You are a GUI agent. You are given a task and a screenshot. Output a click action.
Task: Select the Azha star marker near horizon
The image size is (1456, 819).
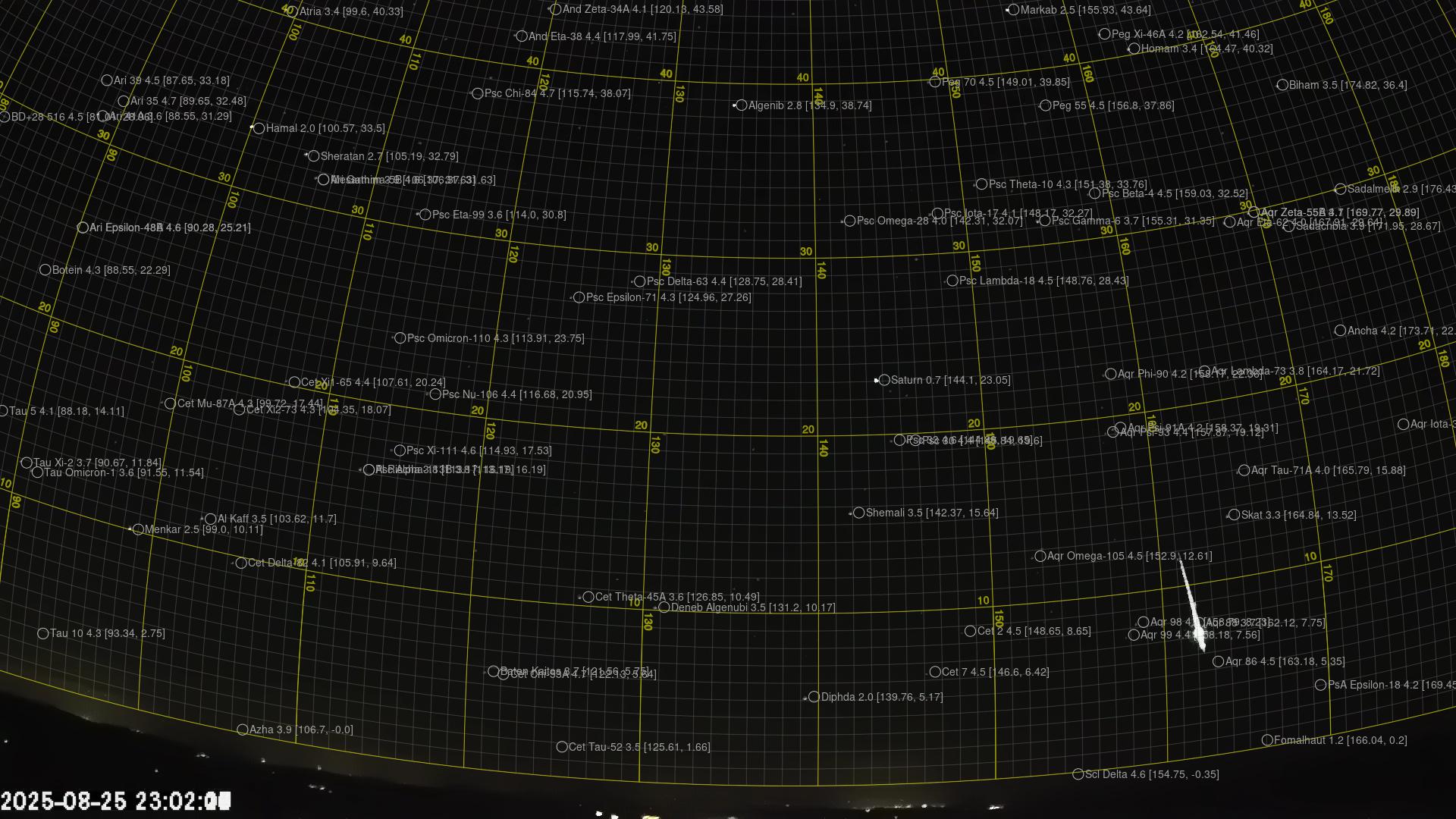pos(243,730)
